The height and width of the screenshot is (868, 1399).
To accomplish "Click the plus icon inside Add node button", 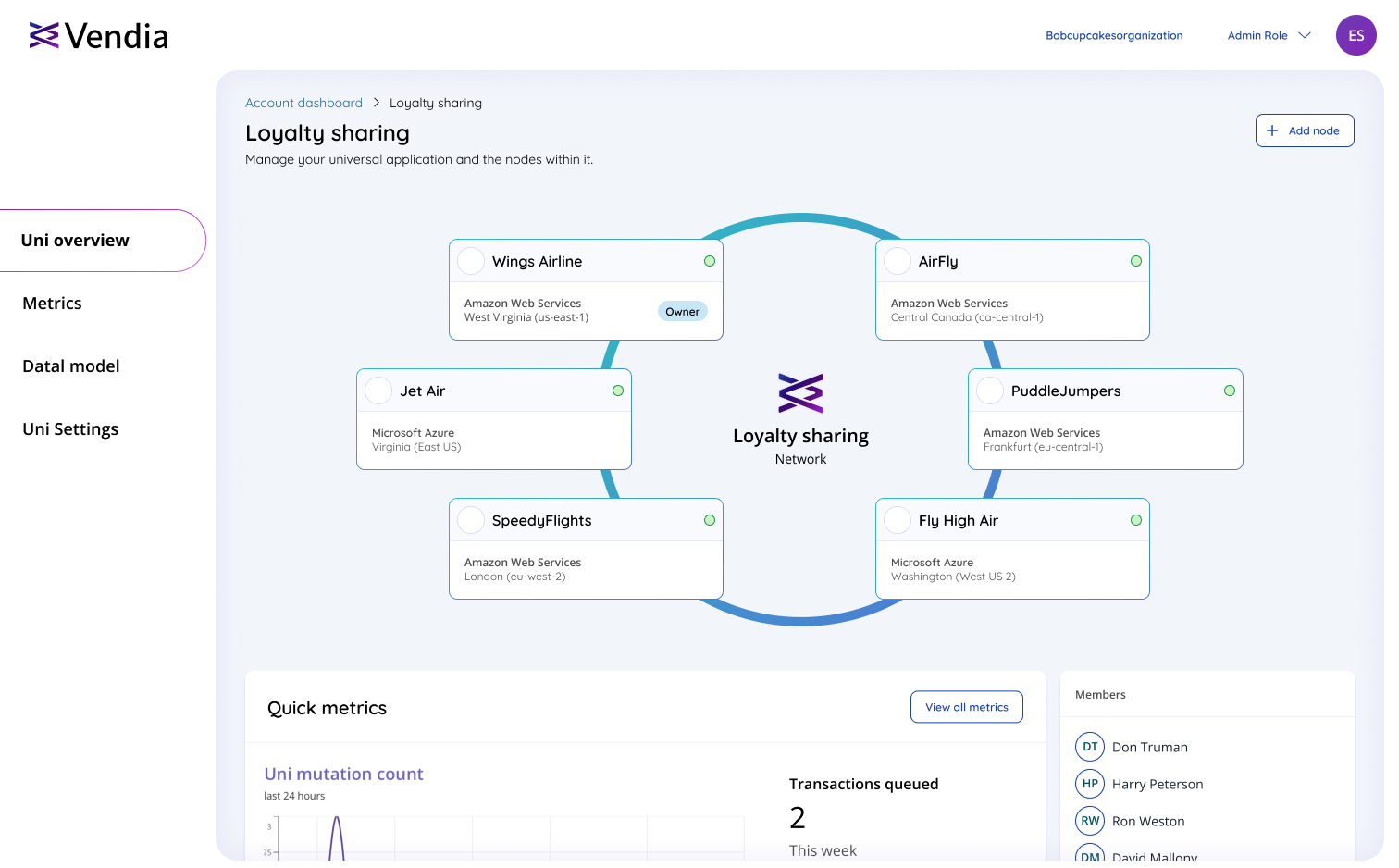I will pyautogui.click(x=1274, y=130).
